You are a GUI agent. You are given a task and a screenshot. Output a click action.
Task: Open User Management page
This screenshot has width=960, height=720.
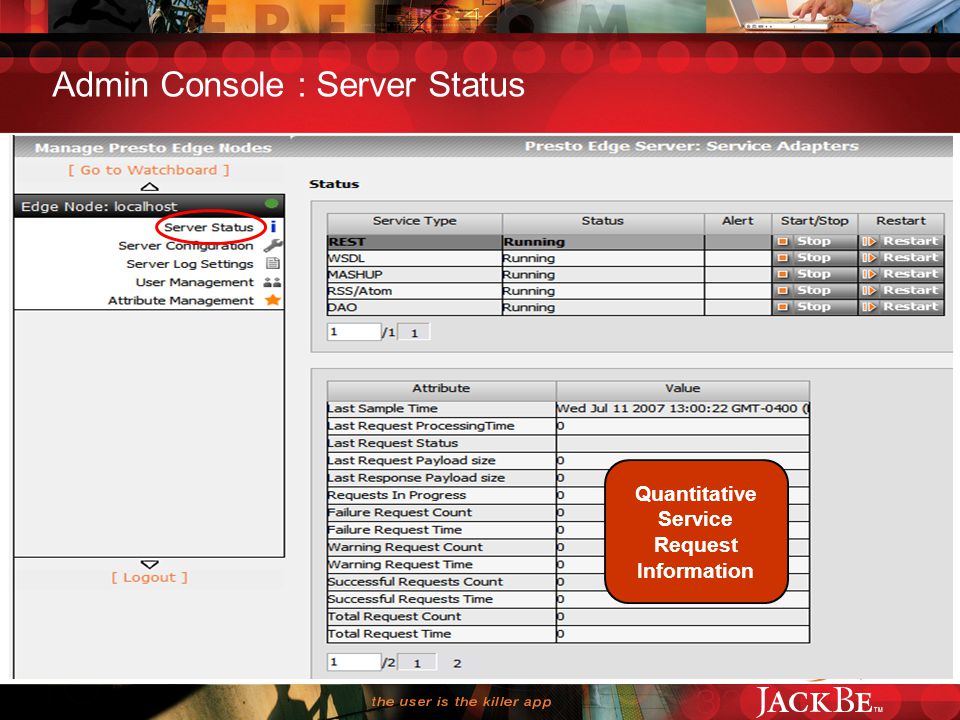(x=195, y=282)
